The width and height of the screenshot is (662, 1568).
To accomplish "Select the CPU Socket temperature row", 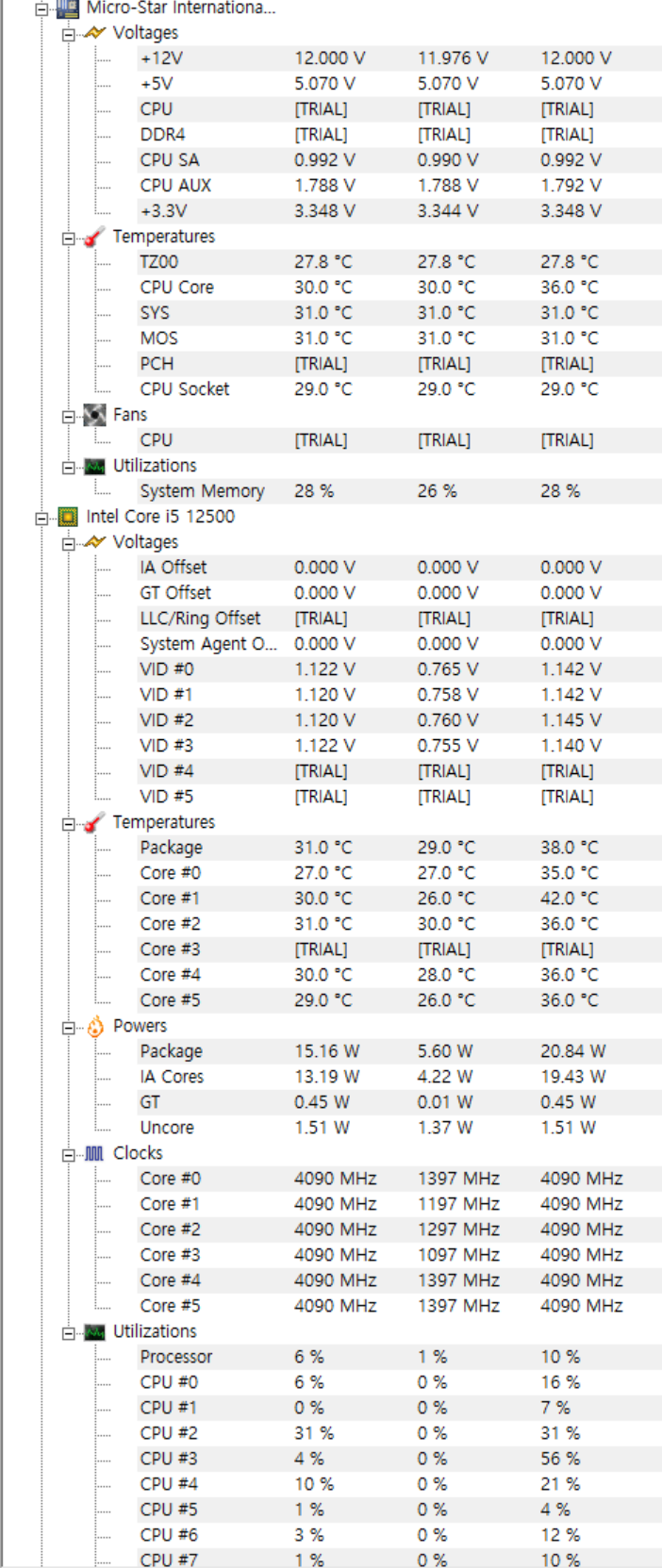I will point(400,389).
